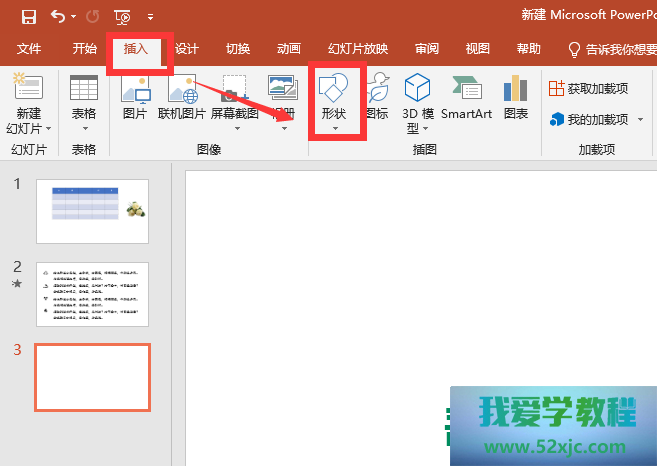
Task: Open 联机图片 online pictures tool
Action: pyautogui.click(x=181, y=98)
